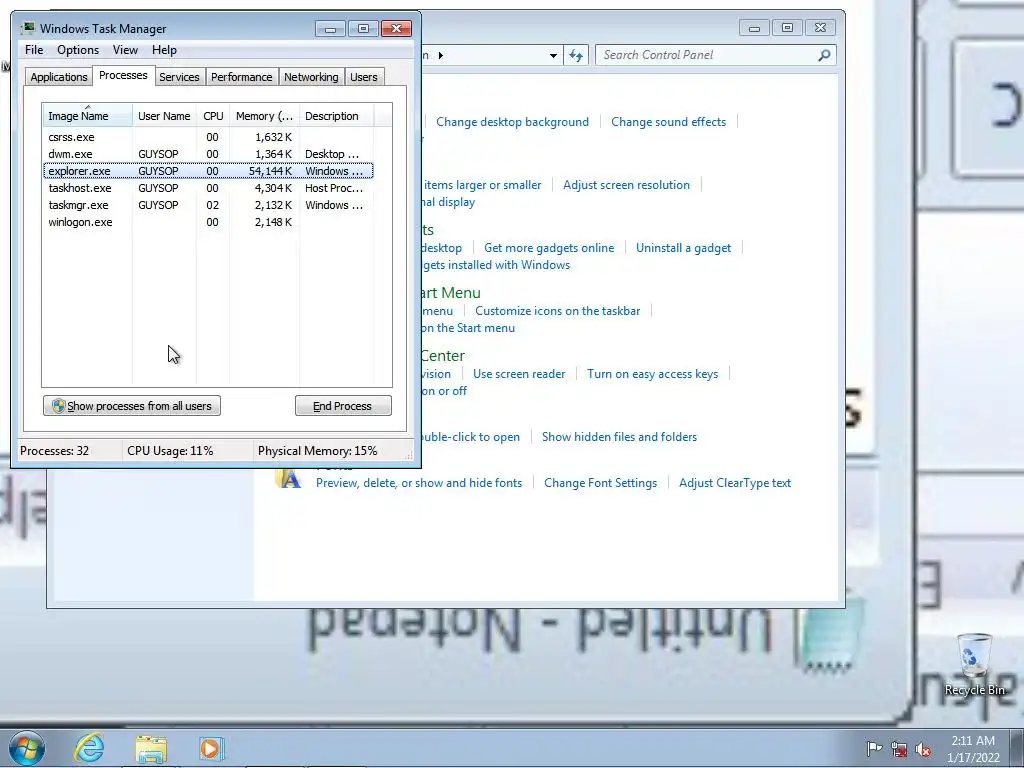
Task: Open the Options menu in Task Manager
Action: pyautogui.click(x=78, y=50)
